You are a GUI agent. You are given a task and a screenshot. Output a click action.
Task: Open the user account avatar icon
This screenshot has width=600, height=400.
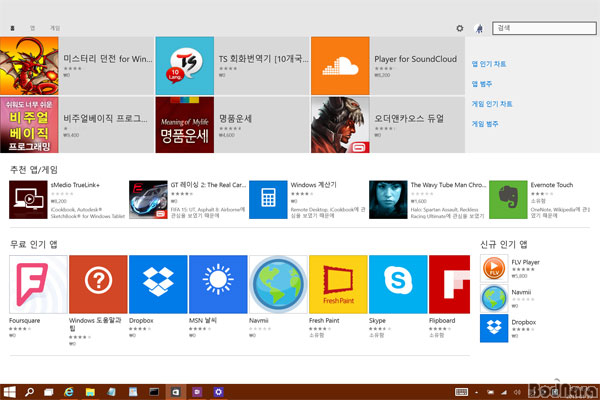coord(479,28)
